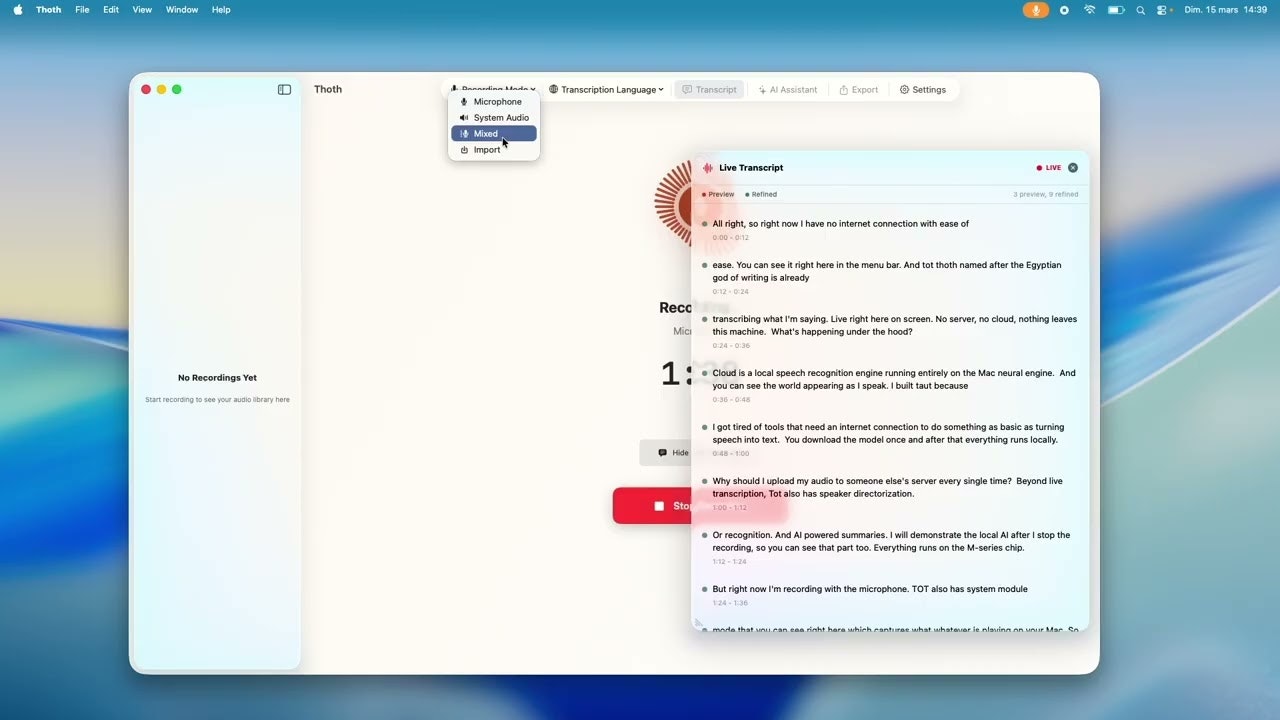
Task: Open the Help menu
Action: pos(221,10)
